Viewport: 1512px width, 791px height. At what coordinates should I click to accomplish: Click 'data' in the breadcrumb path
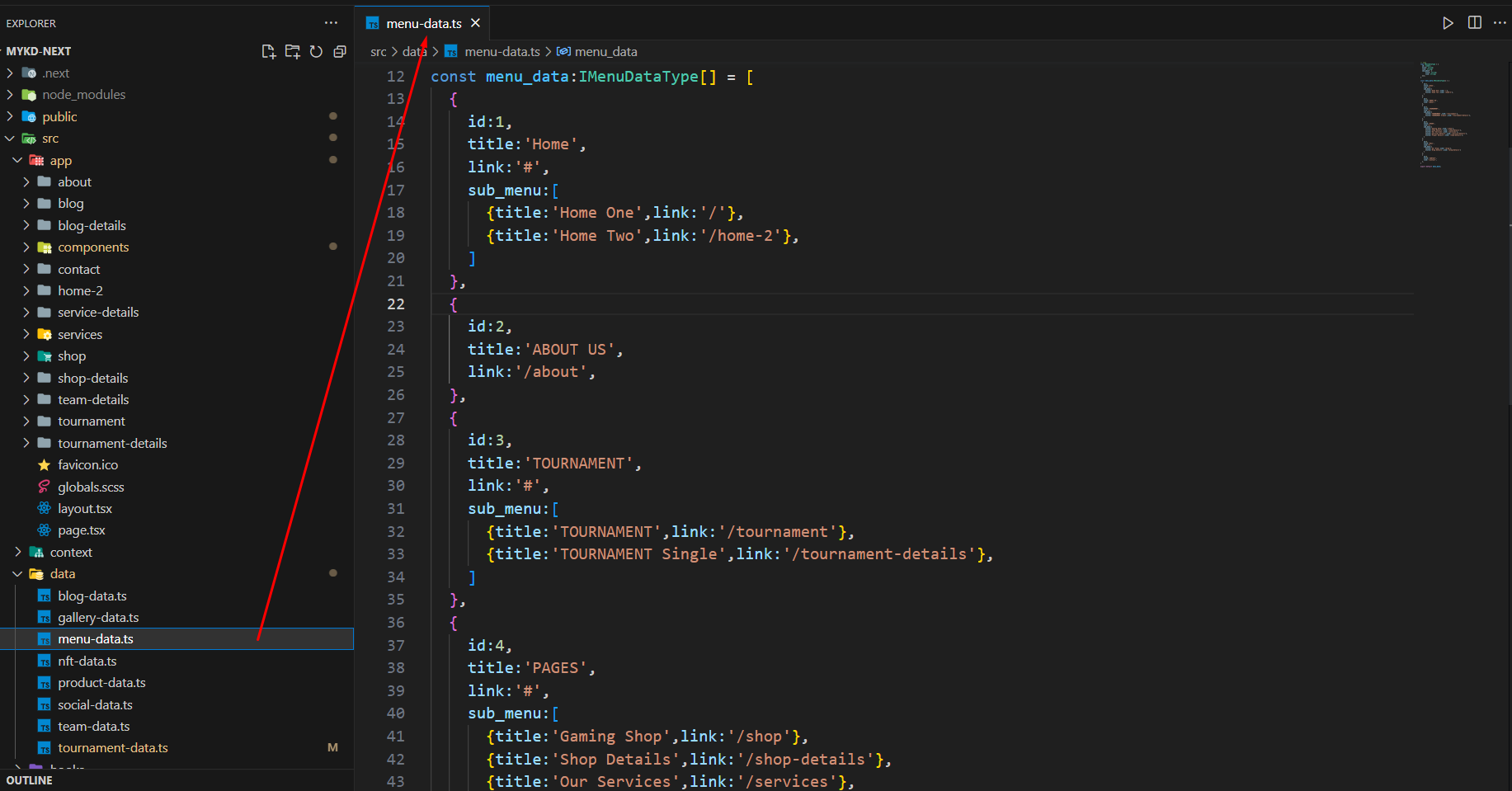coord(415,51)
